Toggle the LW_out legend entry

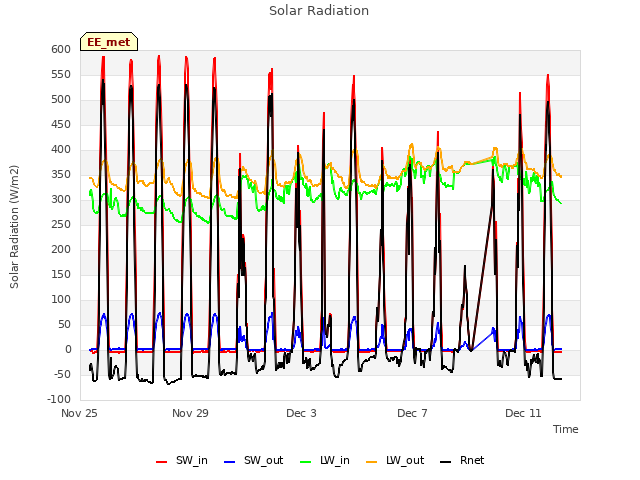click(x=395, y=460)
